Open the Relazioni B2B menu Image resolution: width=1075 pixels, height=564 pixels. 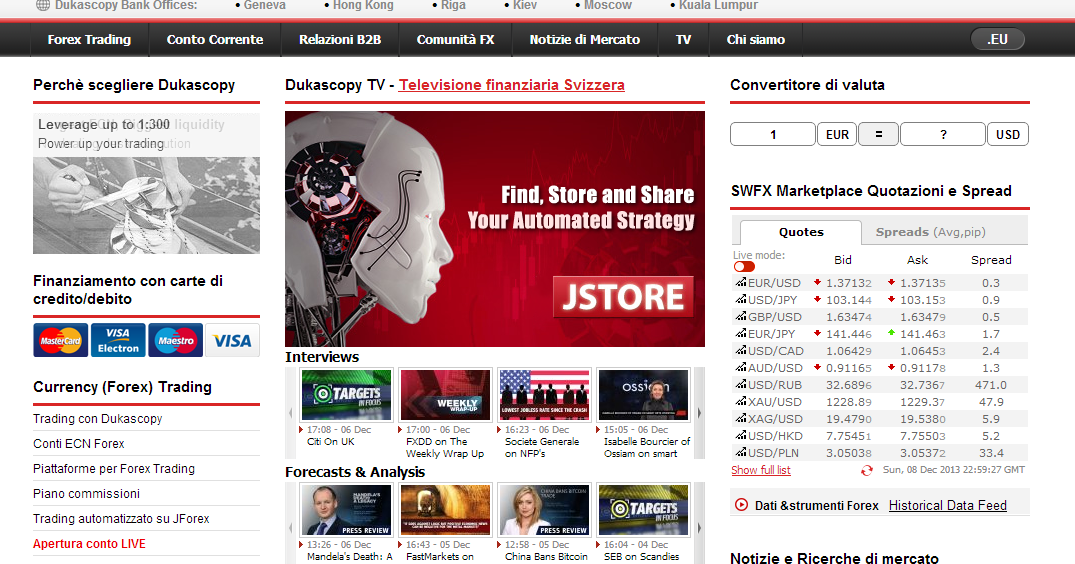click(340, 40)
